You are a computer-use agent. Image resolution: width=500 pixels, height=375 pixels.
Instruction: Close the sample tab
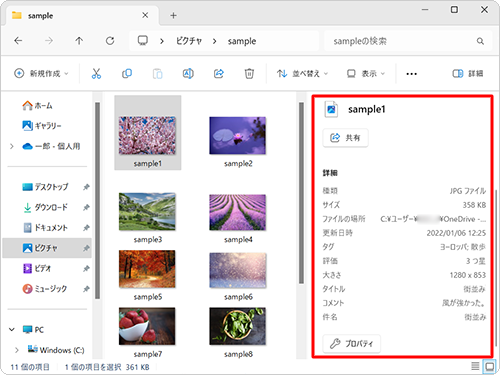[145, 15]
